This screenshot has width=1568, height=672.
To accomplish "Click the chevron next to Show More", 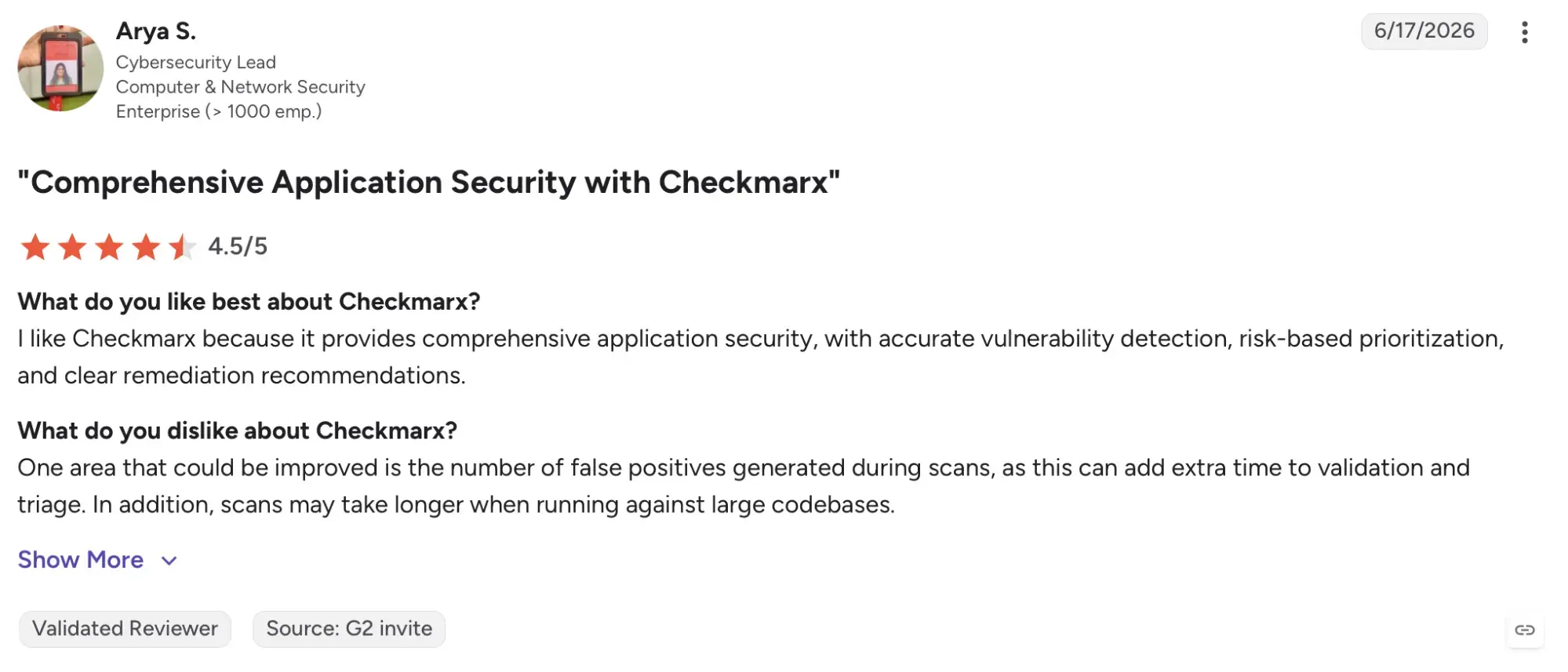I will 169,561.
